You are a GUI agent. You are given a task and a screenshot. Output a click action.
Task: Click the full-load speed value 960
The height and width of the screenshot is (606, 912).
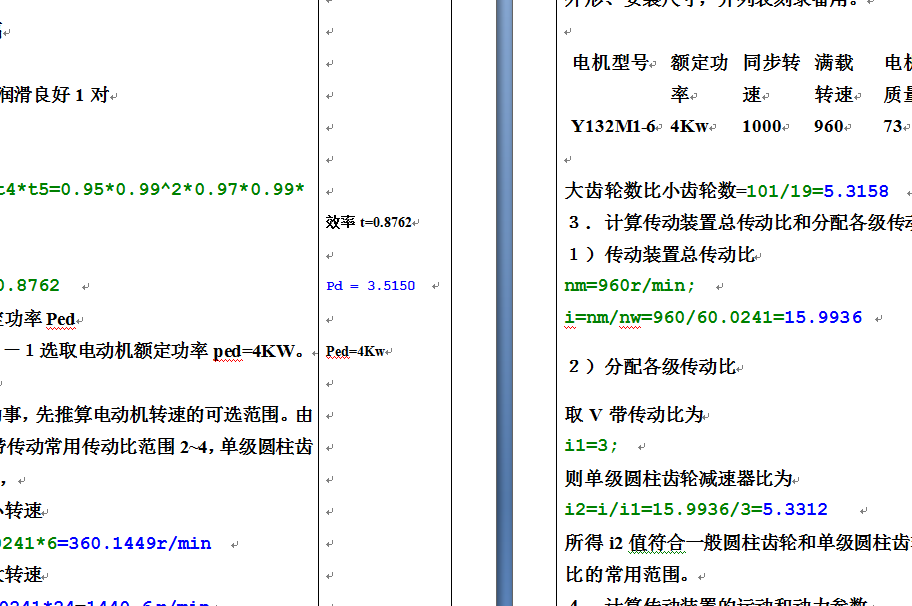coord(829,126)
